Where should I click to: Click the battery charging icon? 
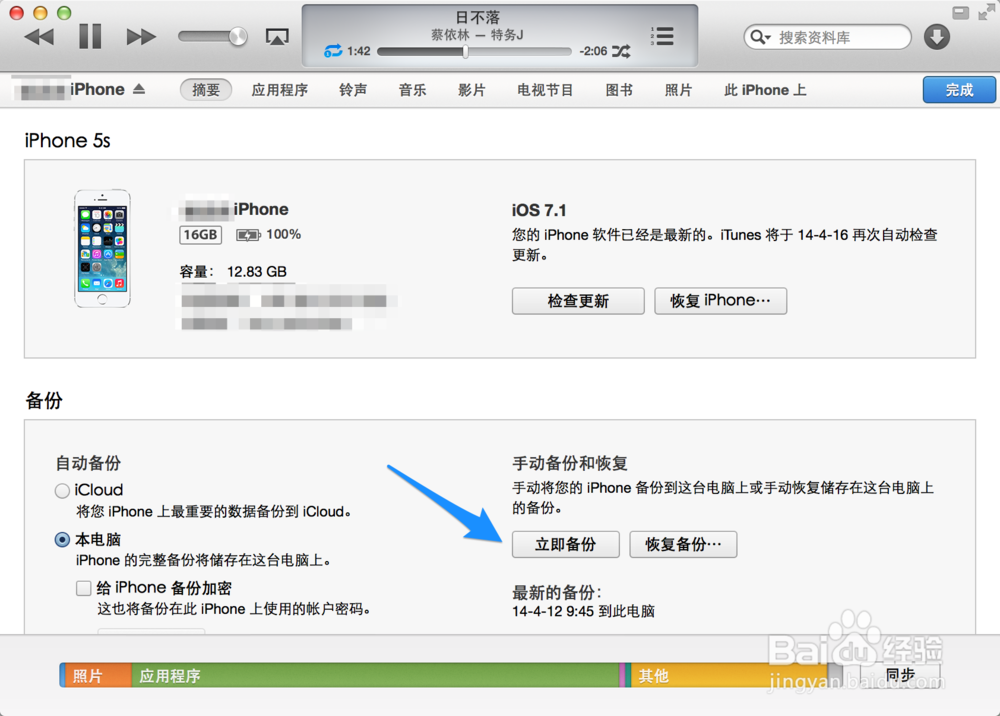tap(248, 235)
